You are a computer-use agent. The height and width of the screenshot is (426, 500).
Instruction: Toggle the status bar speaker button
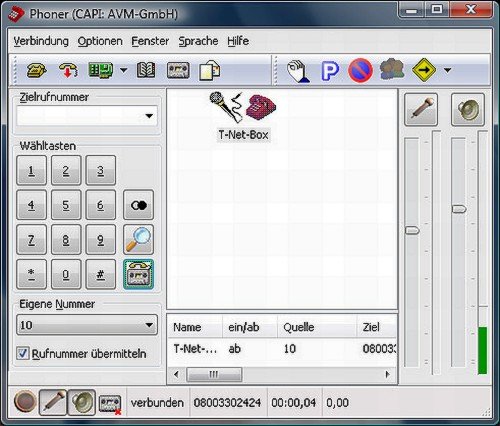pos(82,402)
